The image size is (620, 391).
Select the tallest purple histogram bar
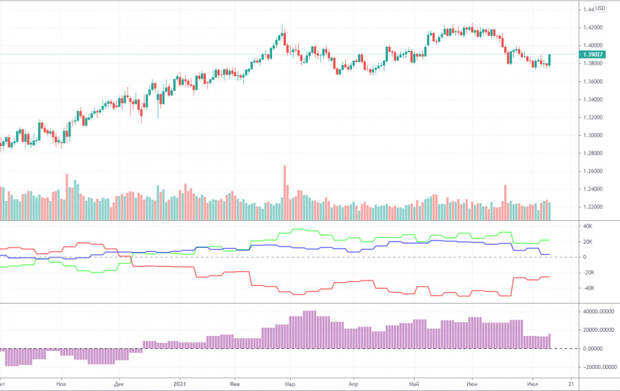(x=310, y=330)
